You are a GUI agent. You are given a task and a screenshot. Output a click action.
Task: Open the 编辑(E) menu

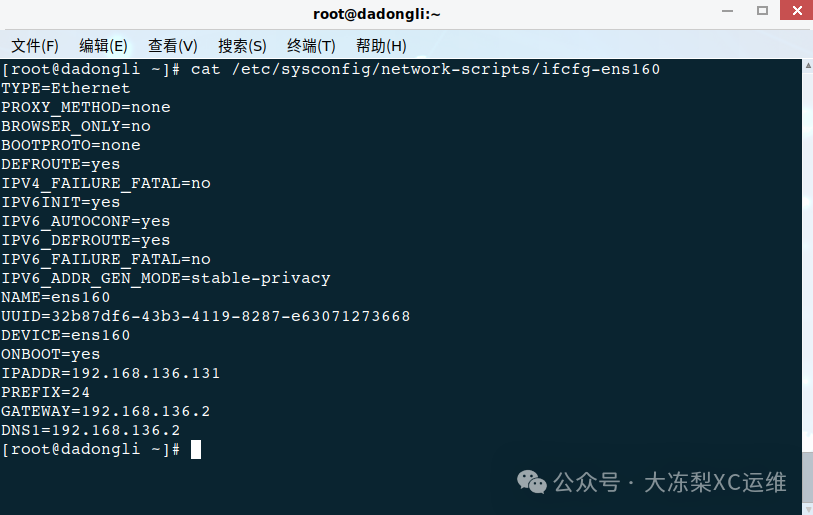tap(103, 46)
